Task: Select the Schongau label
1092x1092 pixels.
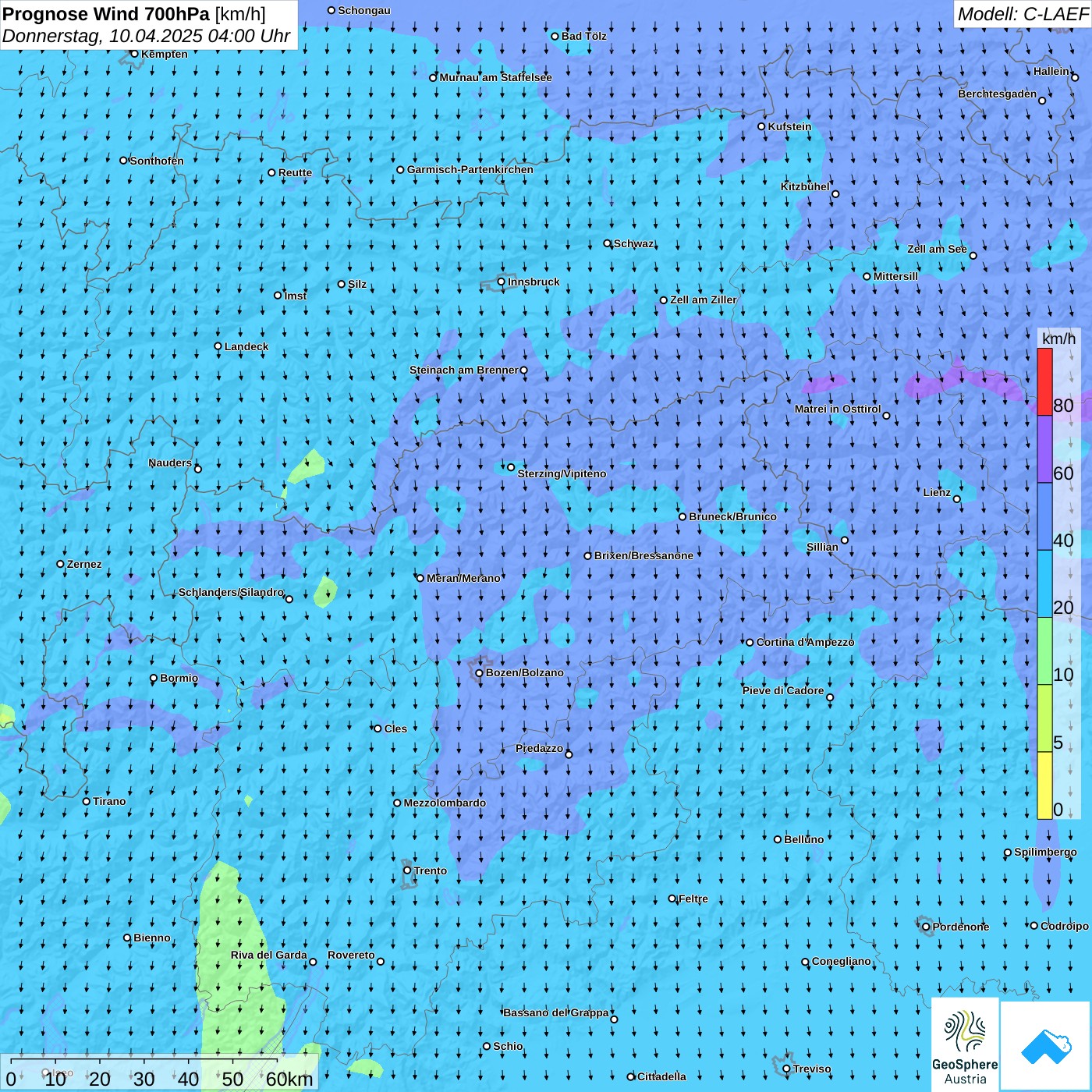Action: (364, 10)
